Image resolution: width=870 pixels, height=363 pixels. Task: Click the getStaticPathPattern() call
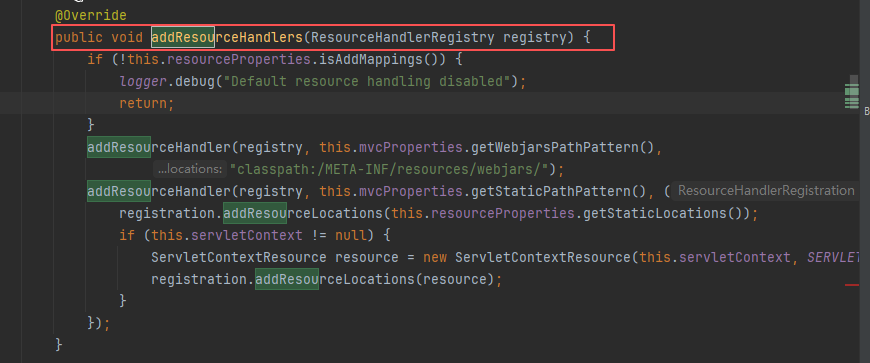[x=558, y=191]
